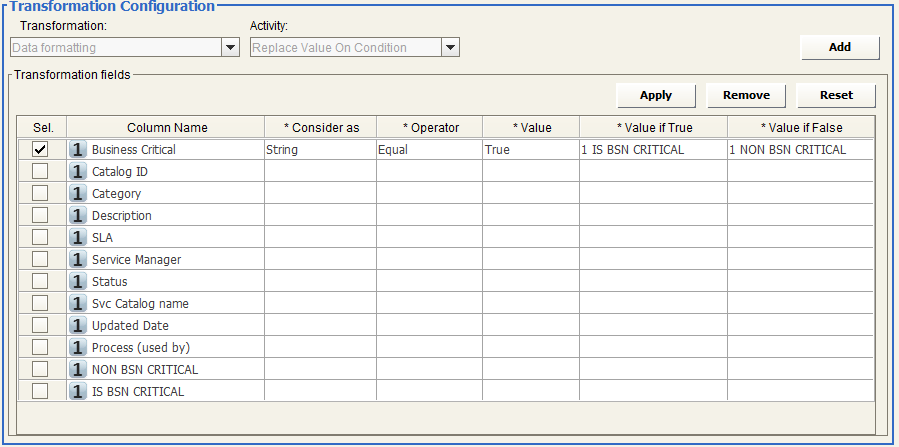Edit the Value if True cell

(x=653, y=150)
